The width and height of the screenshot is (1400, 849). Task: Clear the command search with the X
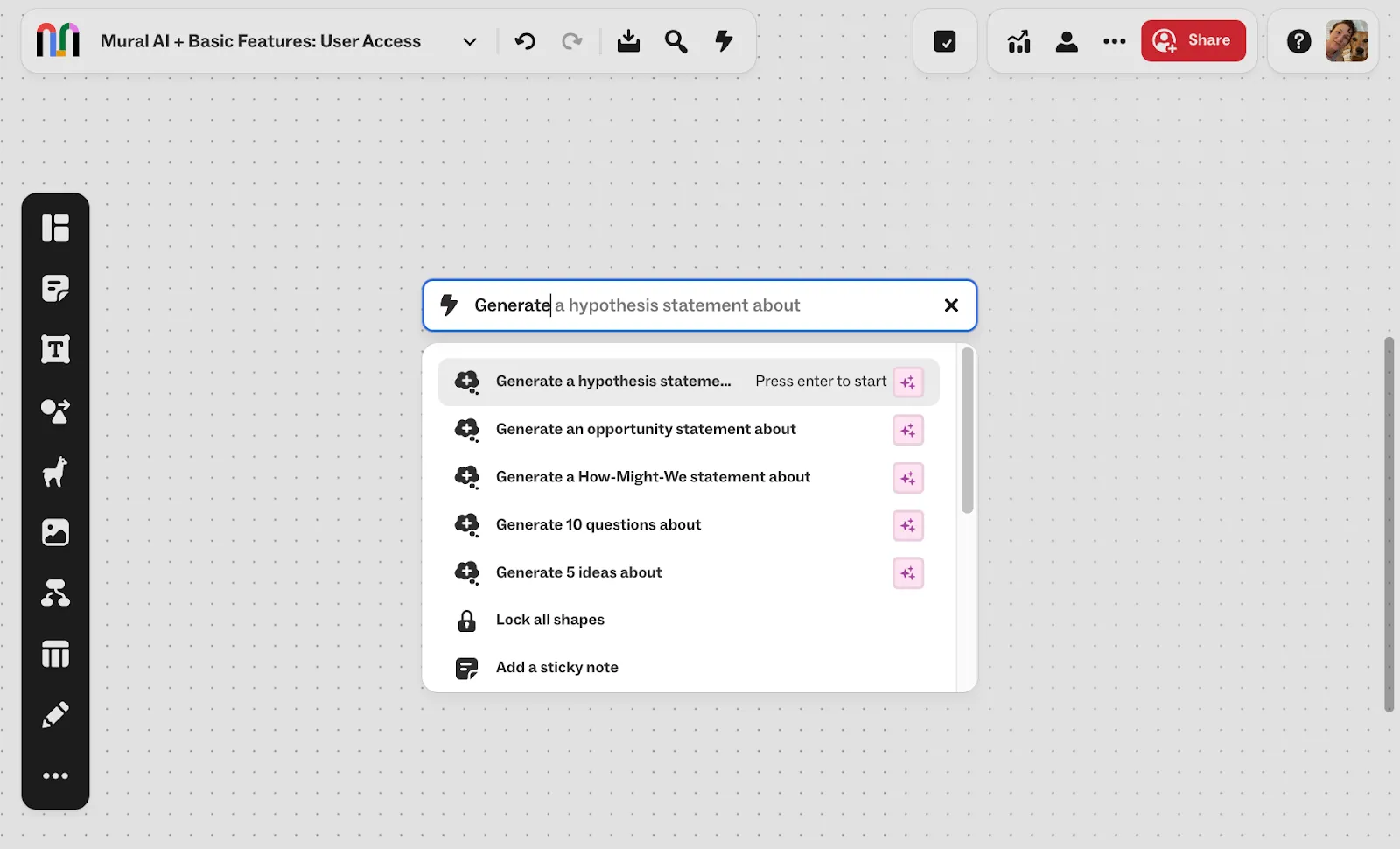click(x=951, y=305)
